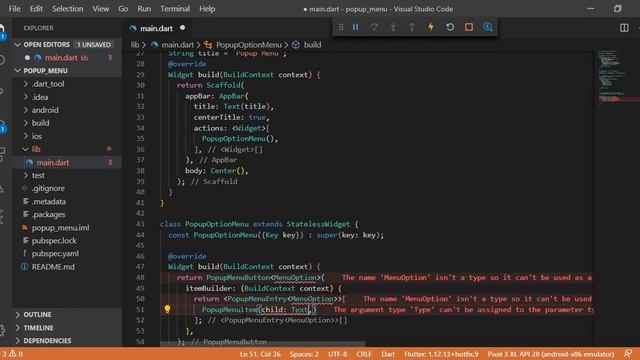The height and width of the screenshot is (360, 640).
Task: Click the editor horizontal scrollbar
Action: pyautogui.click(x=262, y=344)
